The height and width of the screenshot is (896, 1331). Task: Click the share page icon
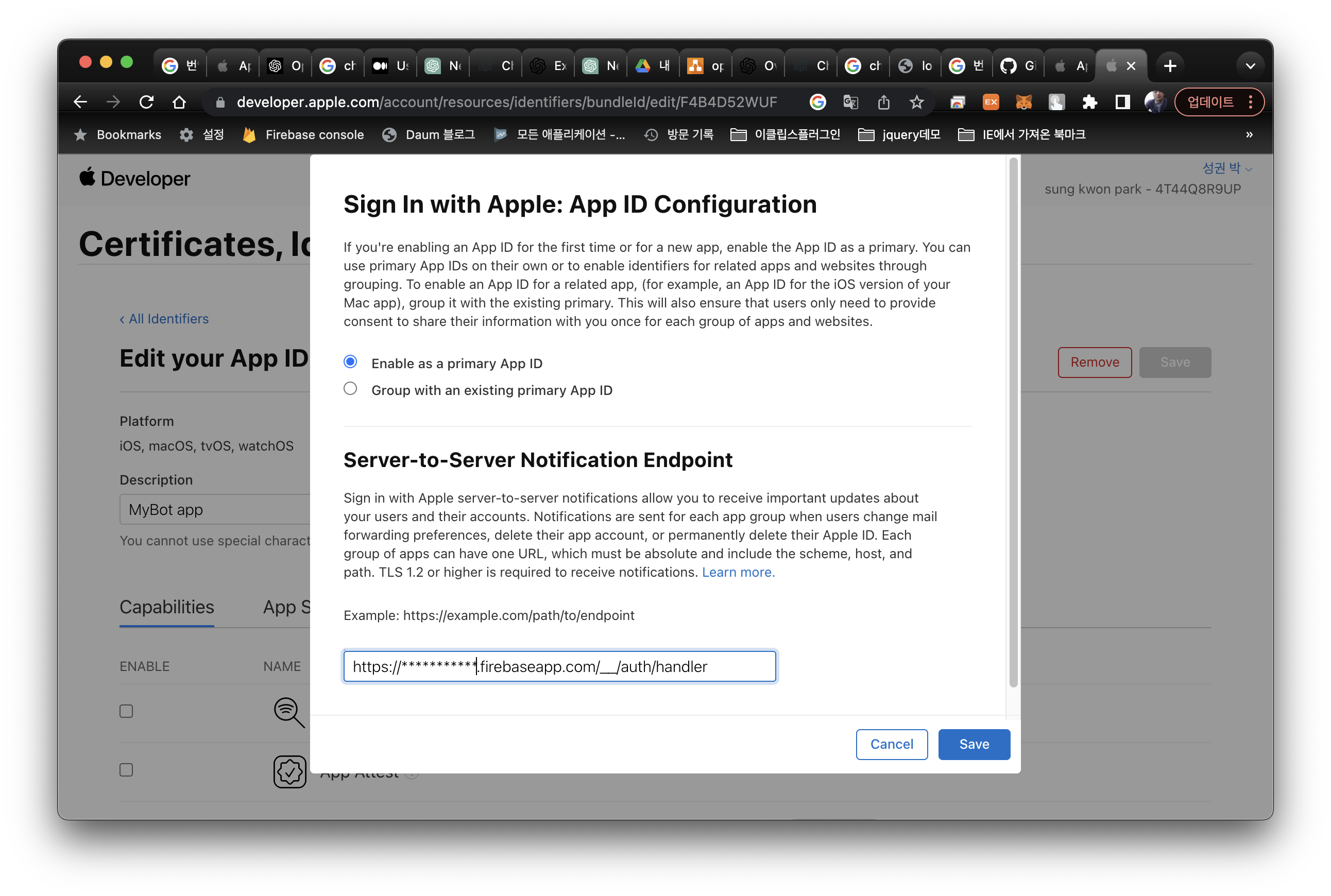point(883,102)
